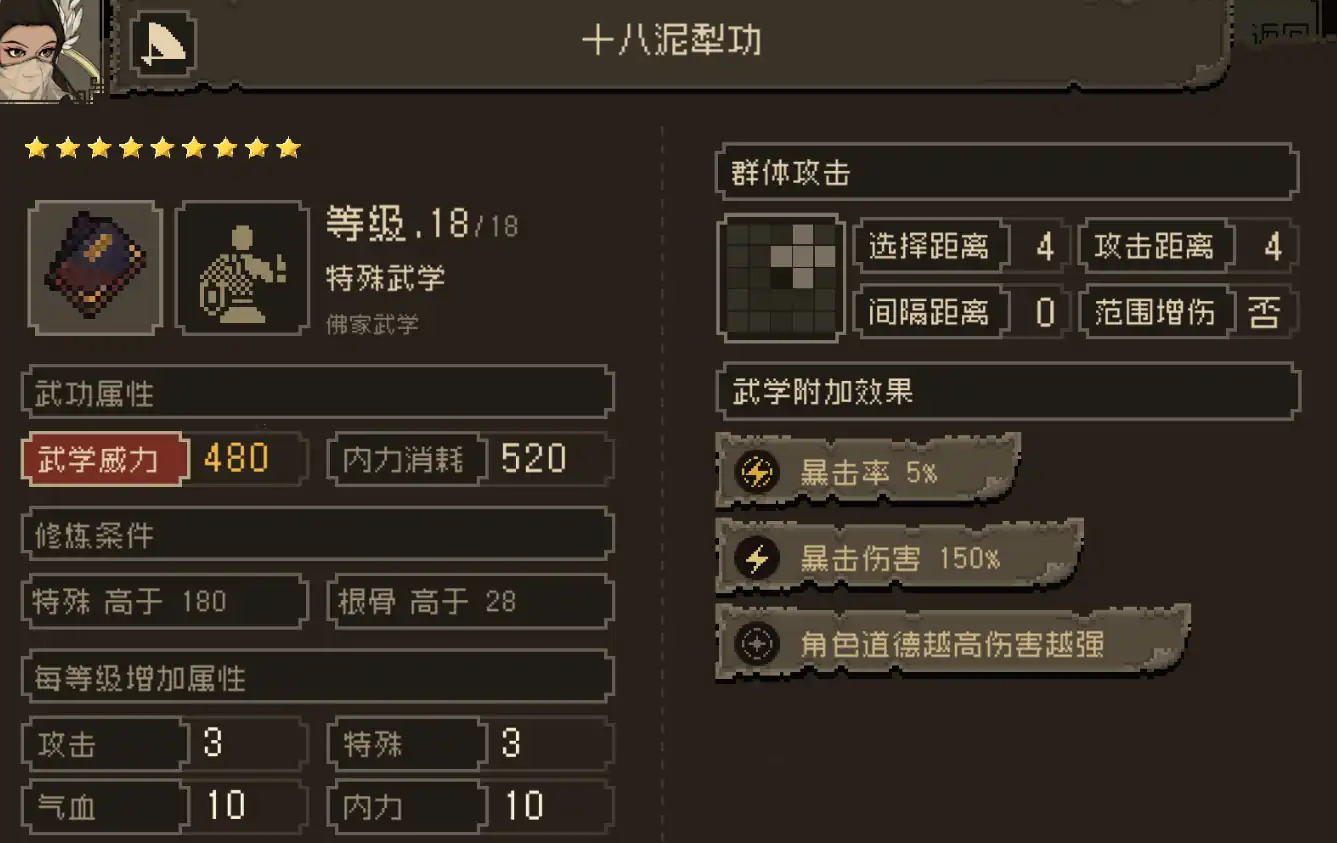Image resolution: width=1337 pixels, height=843 pixels.
Task: Click the ten gold star rating row
Action: point(162,148)
